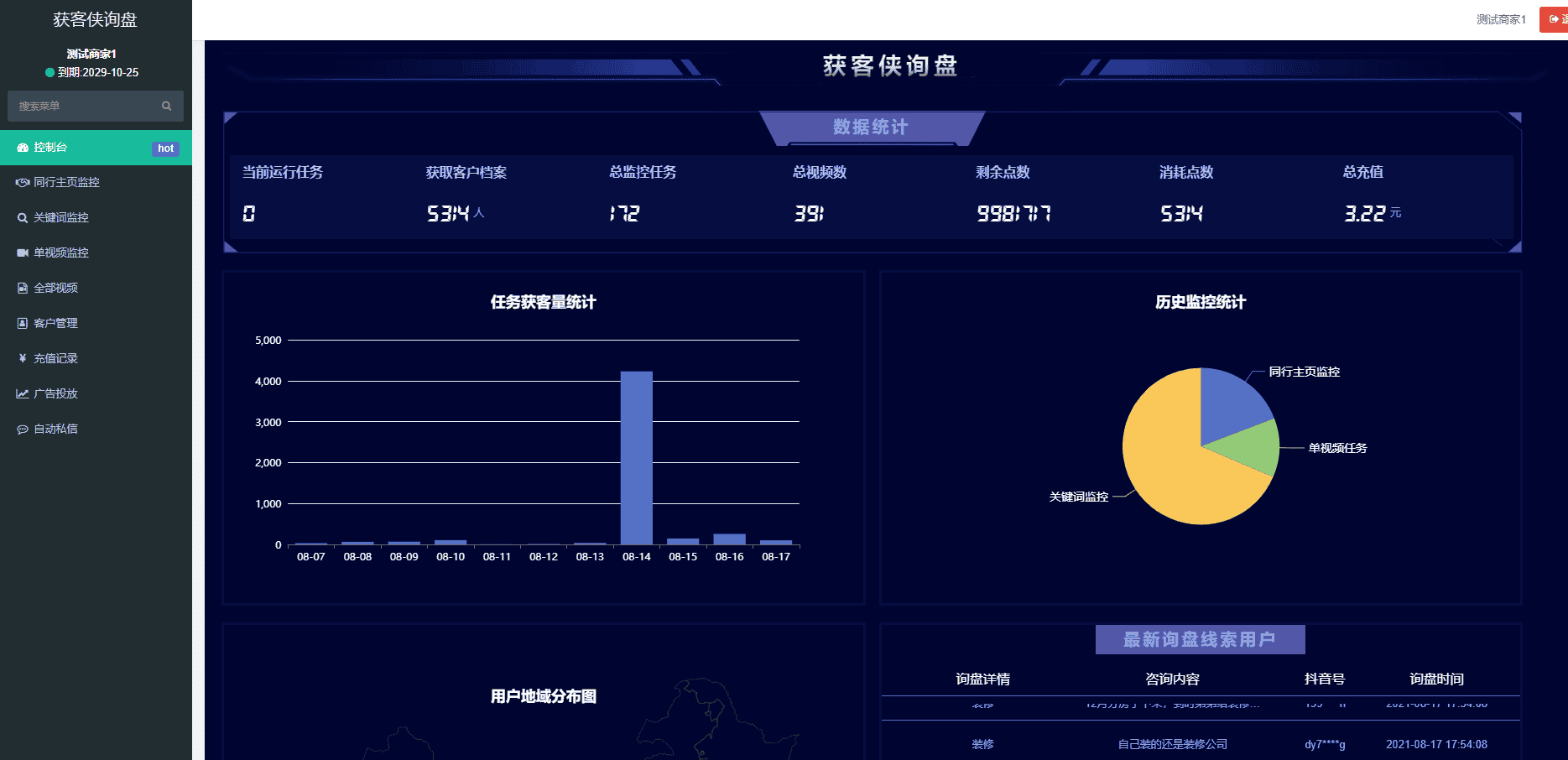Click the search magnifier in sidebar search box

166,106
